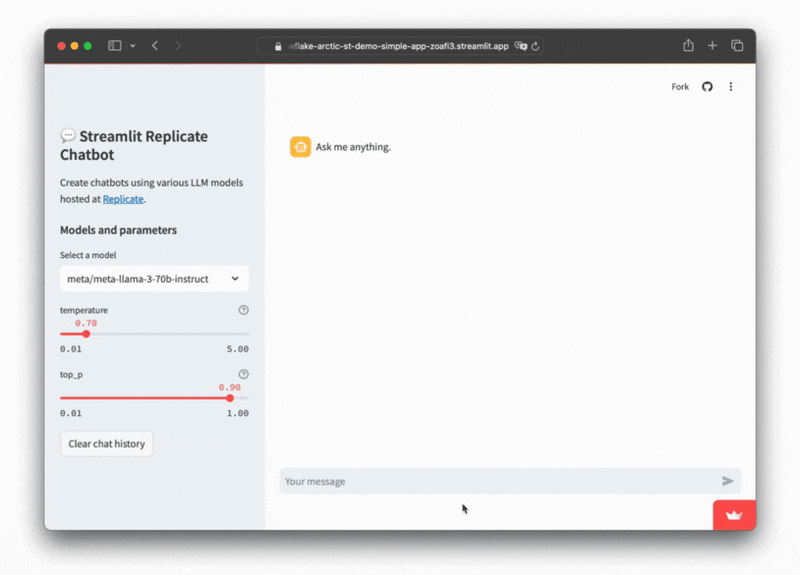Image resolution: width=800 pixels, height=575 pixels.
Task: Follow the Replicate hyperlink
Action: click(123, 199)
